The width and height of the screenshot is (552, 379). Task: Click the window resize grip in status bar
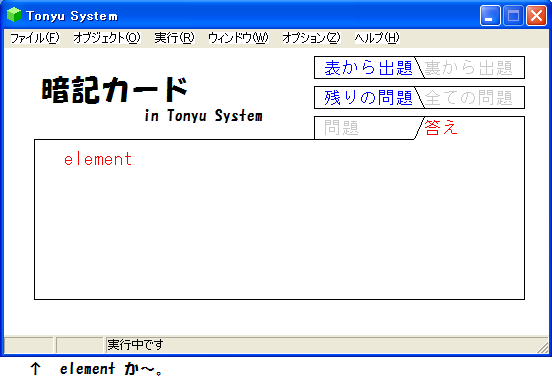(x=543, y=347)
